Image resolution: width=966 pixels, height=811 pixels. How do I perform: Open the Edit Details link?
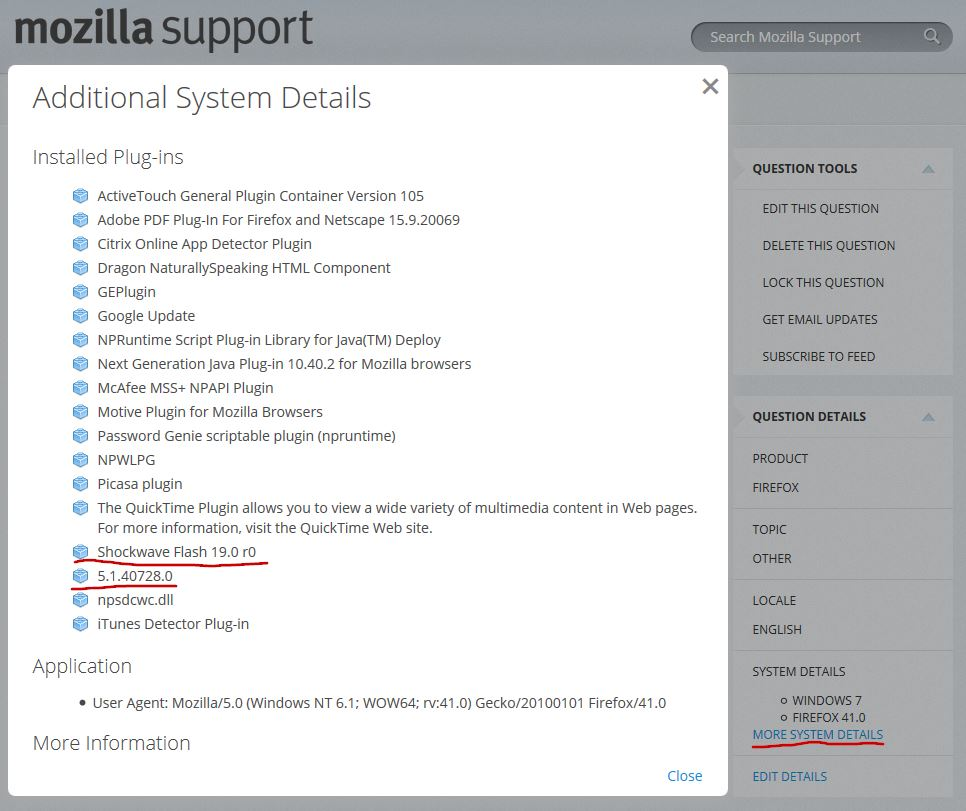tap(789, 777)
